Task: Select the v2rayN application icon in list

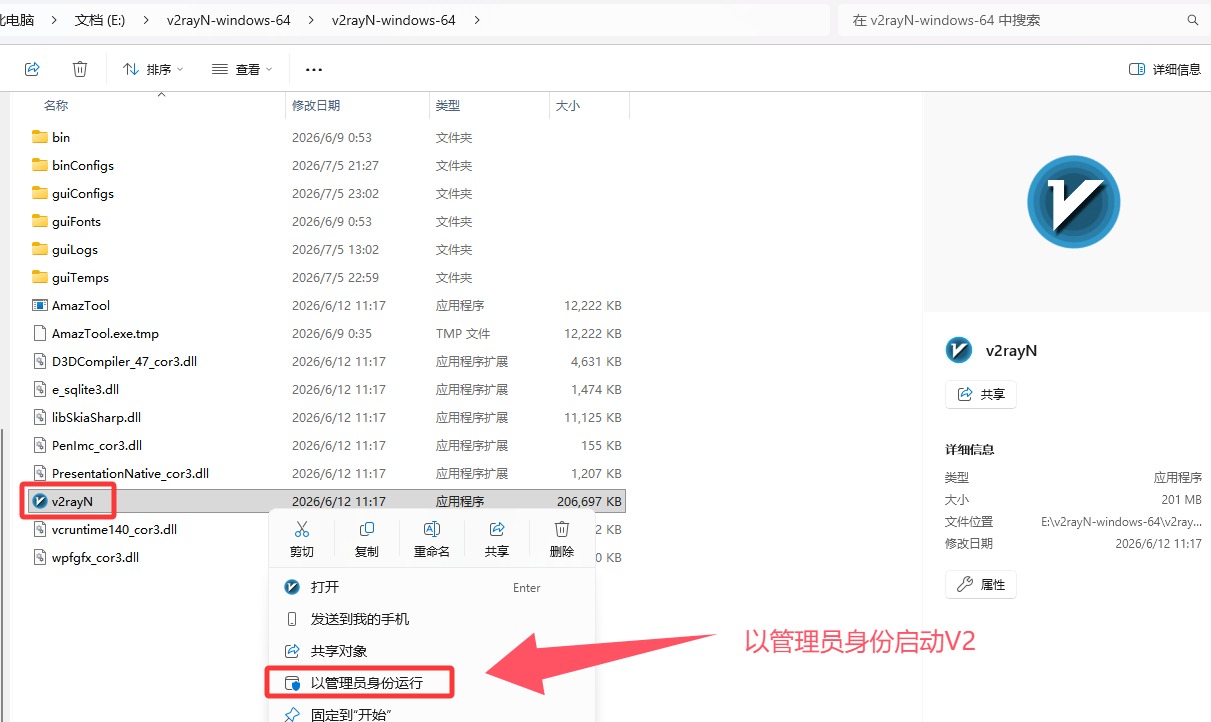Action: pos(40,501)
